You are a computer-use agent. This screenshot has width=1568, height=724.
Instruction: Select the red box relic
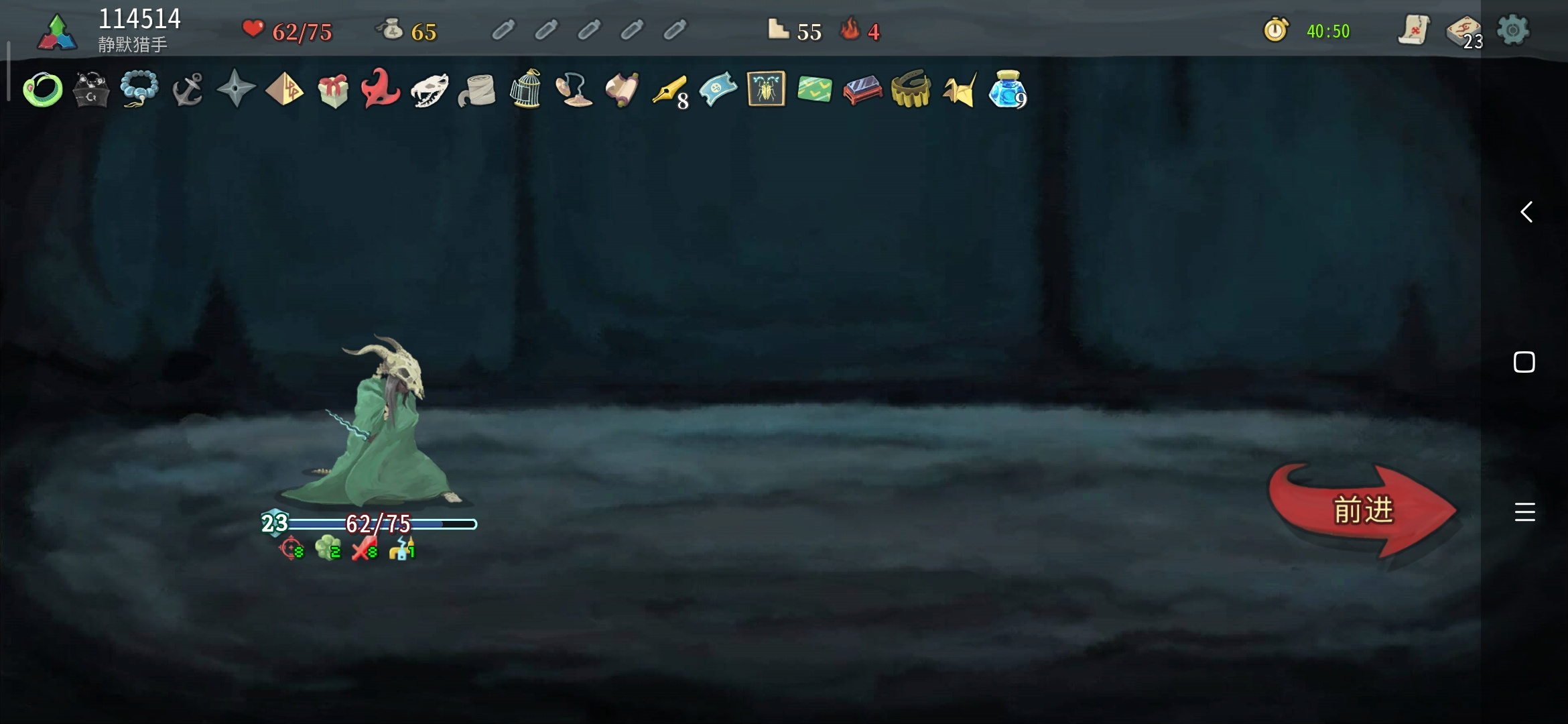[863, 90]
